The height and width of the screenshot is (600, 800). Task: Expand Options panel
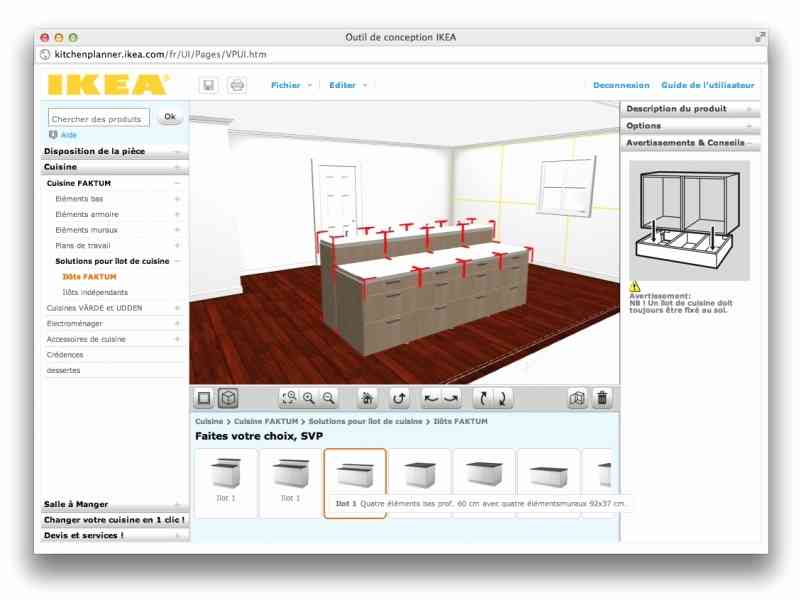click(x=690, y=126)
